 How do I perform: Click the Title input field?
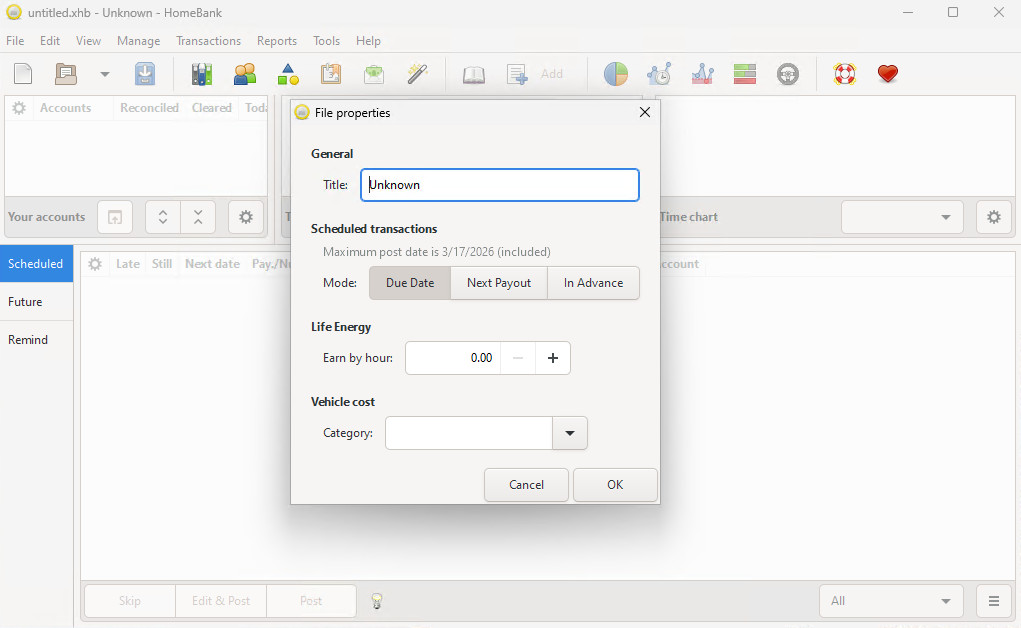pos(500,185)
